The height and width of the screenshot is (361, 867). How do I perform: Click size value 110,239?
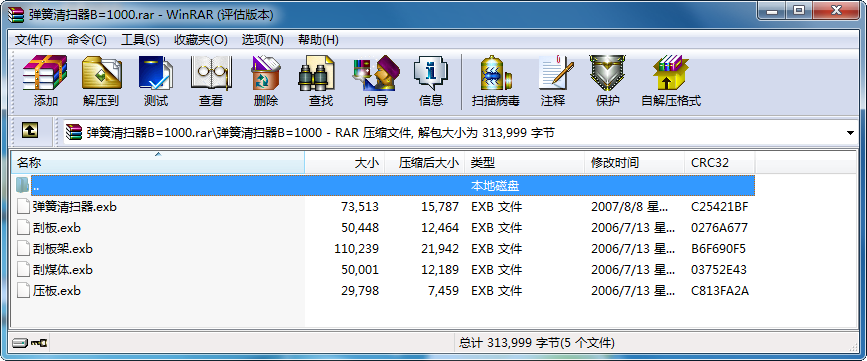click(357, 249)
